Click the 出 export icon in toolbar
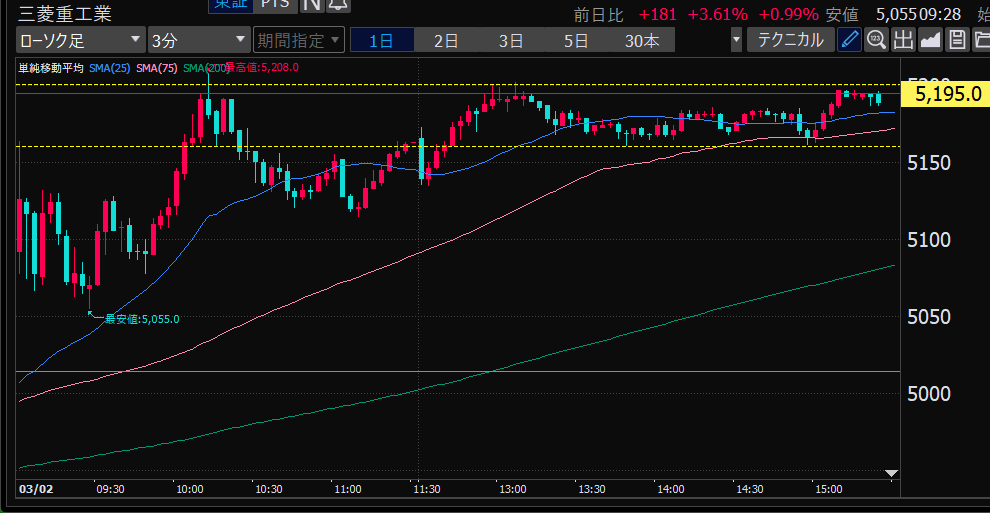Image resolution: width=990 pixels, height=513 pixels. [x=903, y=40]
